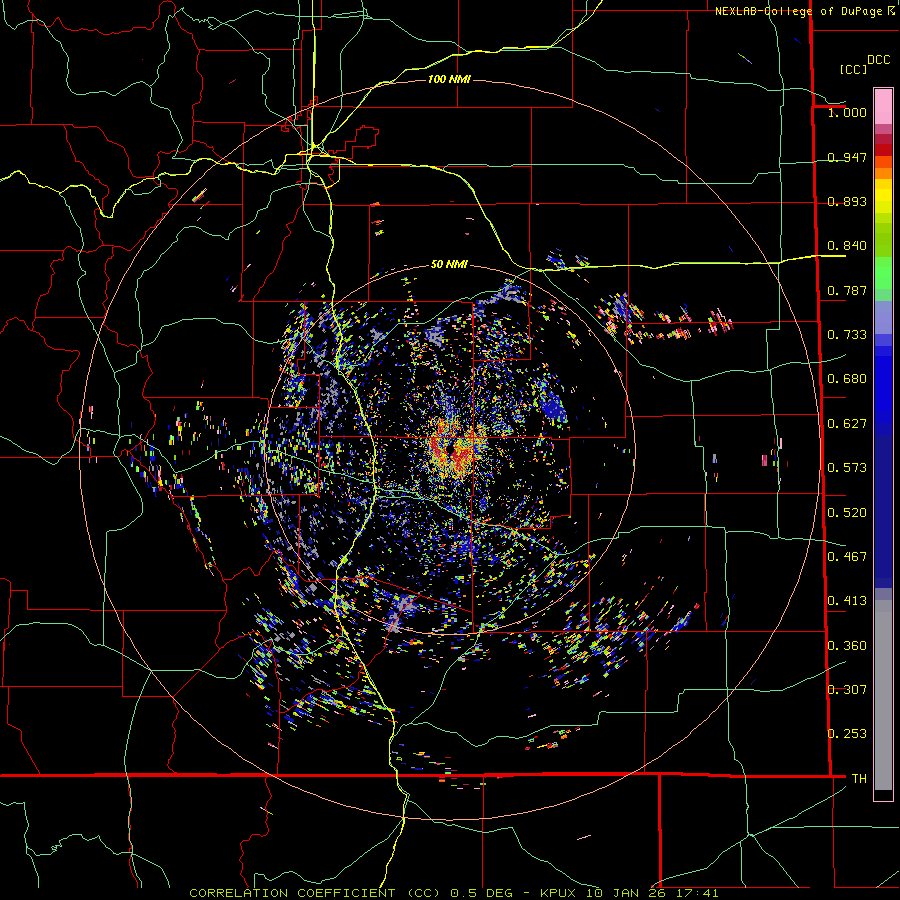900x900 pixels.
Task: Click the 0.360 legend value
Action: coord(847,646)
